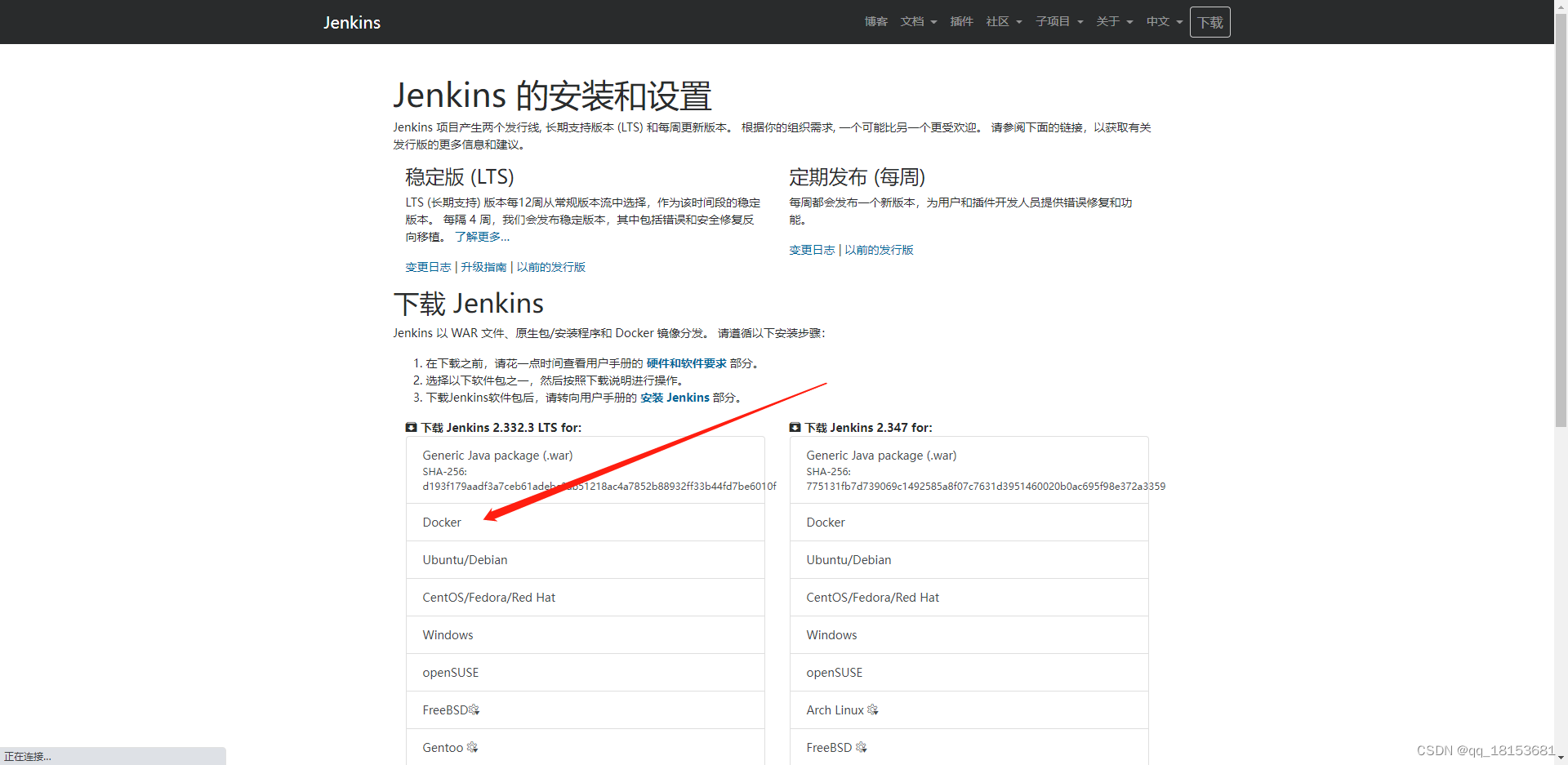Select LTS Generic Java package (.war)
Screen dimensions: 1568x765
585,470
